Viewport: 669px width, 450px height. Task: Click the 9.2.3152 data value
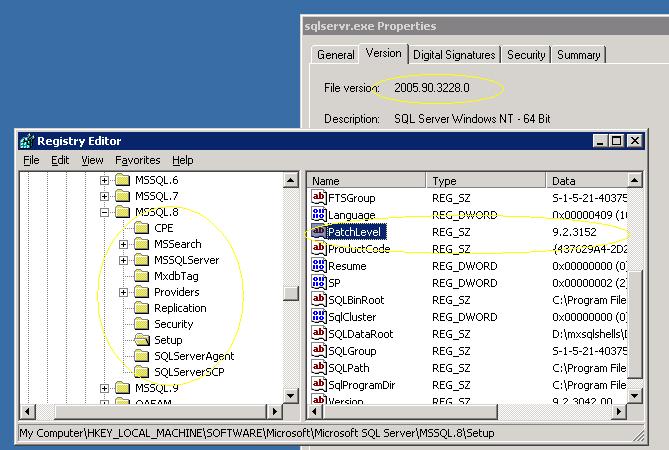(574, 232)
